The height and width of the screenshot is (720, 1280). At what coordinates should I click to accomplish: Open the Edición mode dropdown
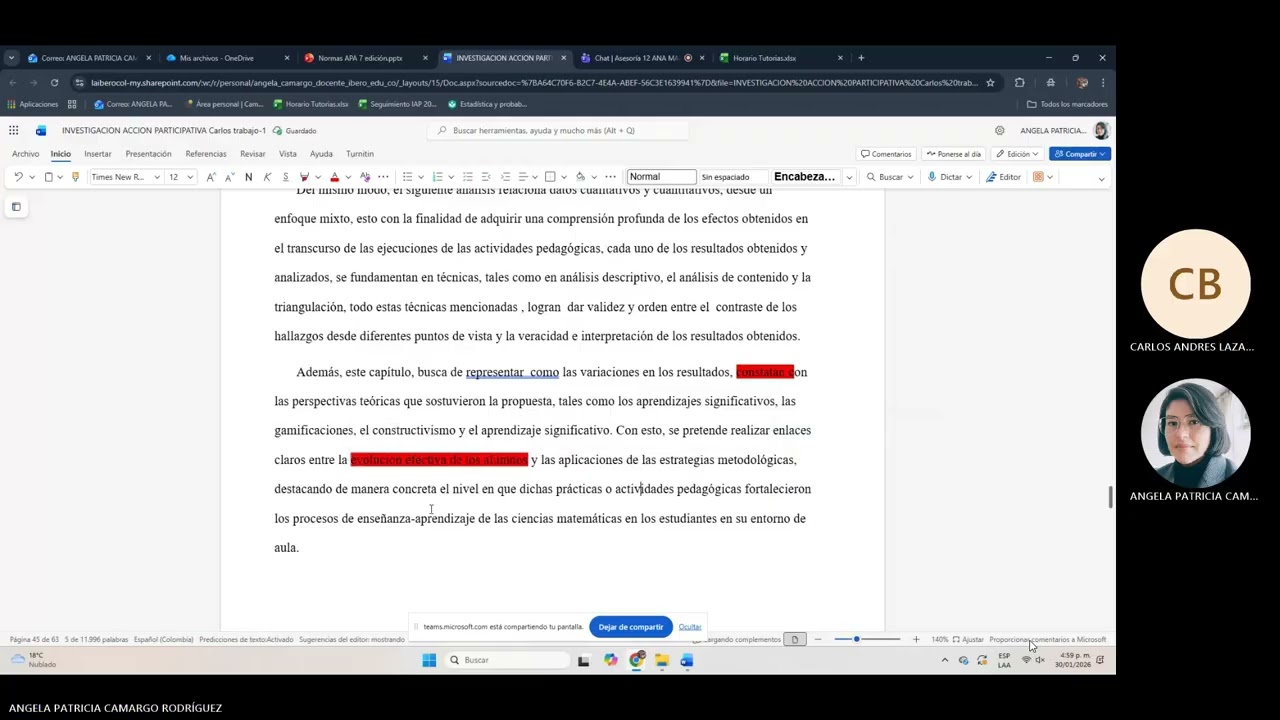pyautogui.click(x=1017, y=154)
